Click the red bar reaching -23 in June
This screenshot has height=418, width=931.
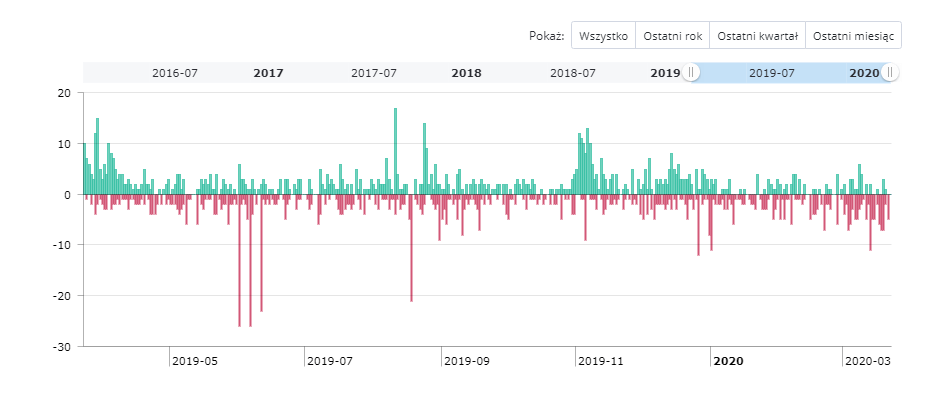point(261,253)
